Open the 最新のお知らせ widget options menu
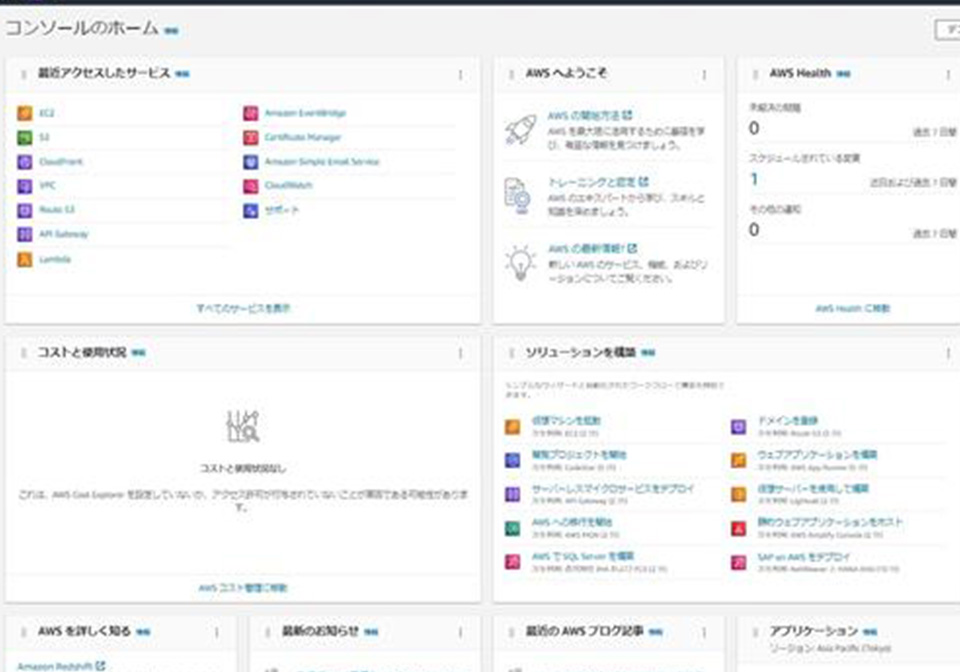 [460, 632]
